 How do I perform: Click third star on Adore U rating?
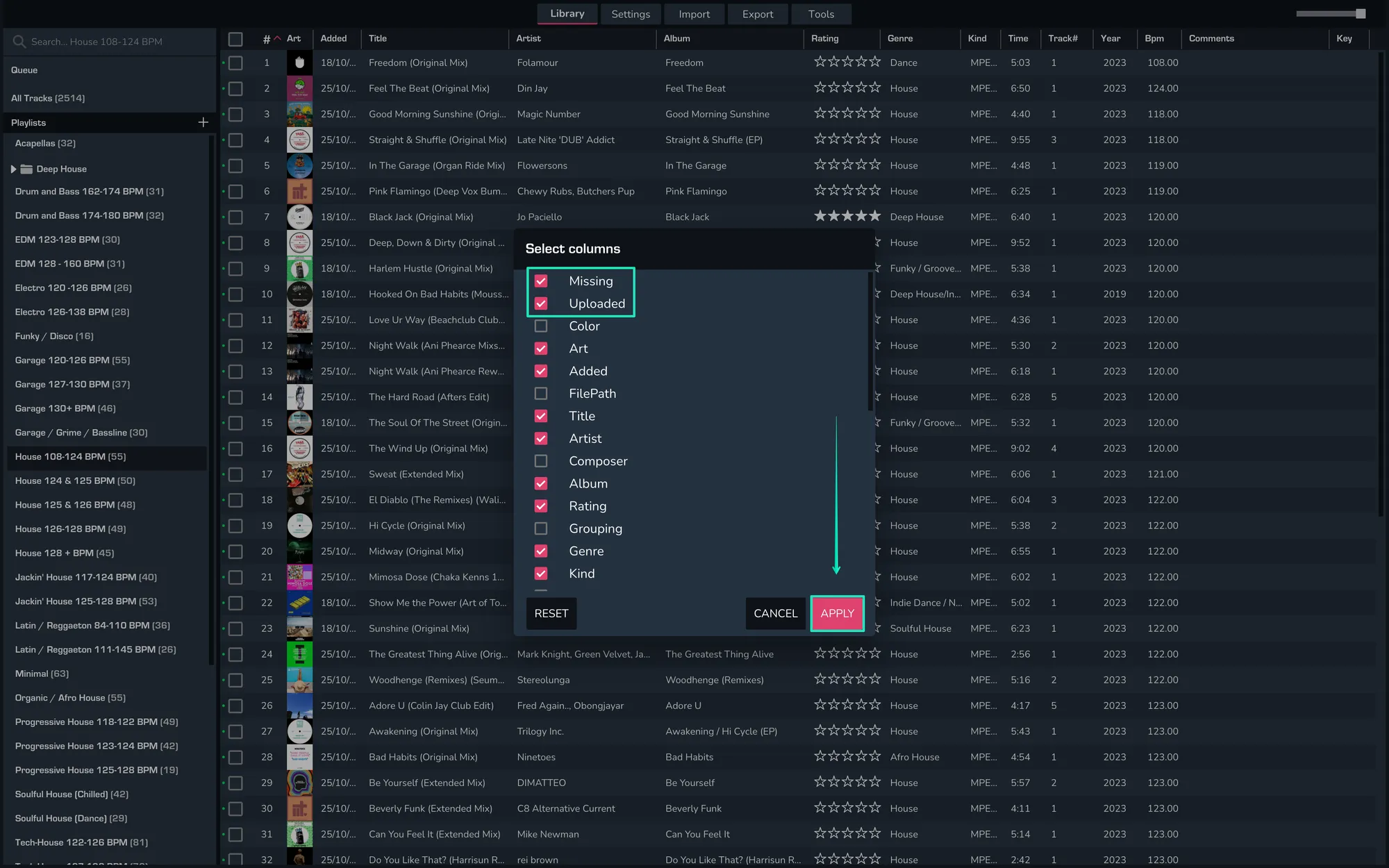coord(847,705)
